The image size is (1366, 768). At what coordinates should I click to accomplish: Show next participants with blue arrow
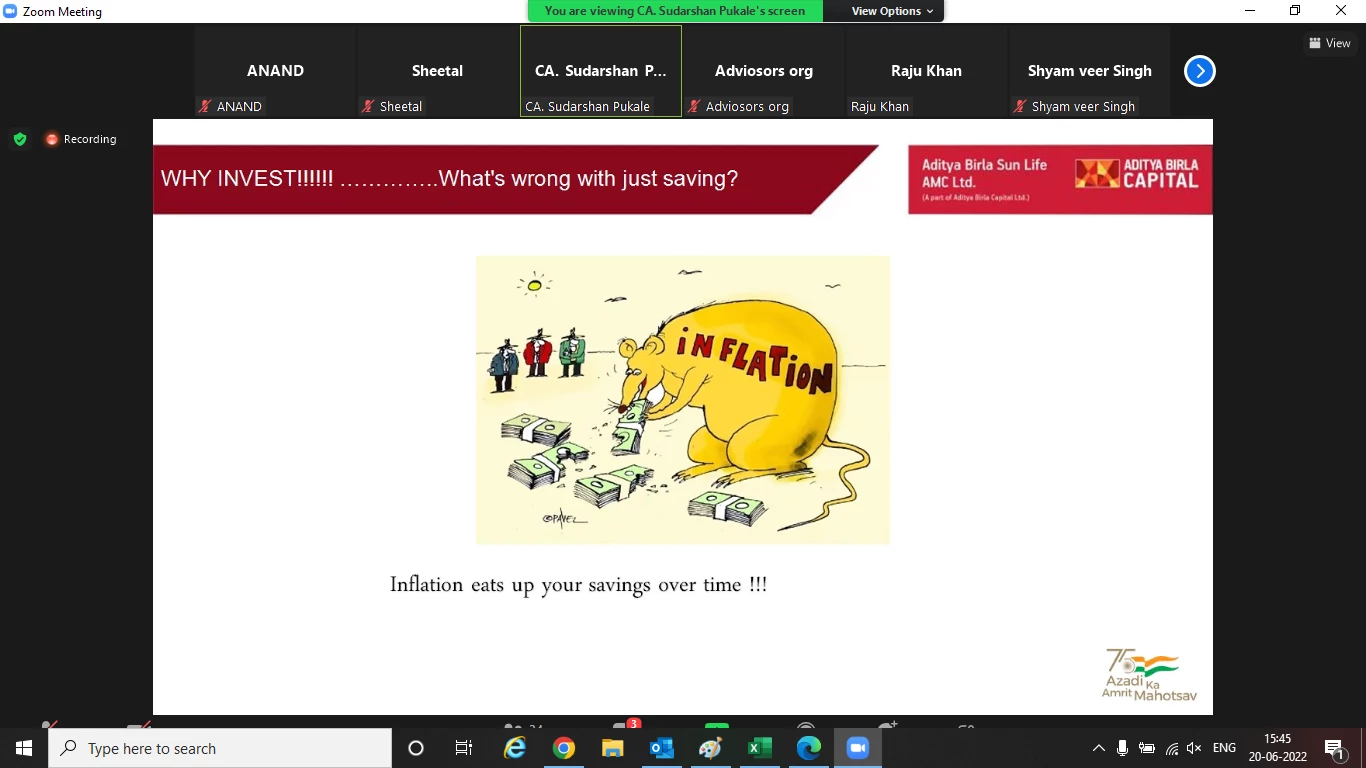click(1199, 71)
